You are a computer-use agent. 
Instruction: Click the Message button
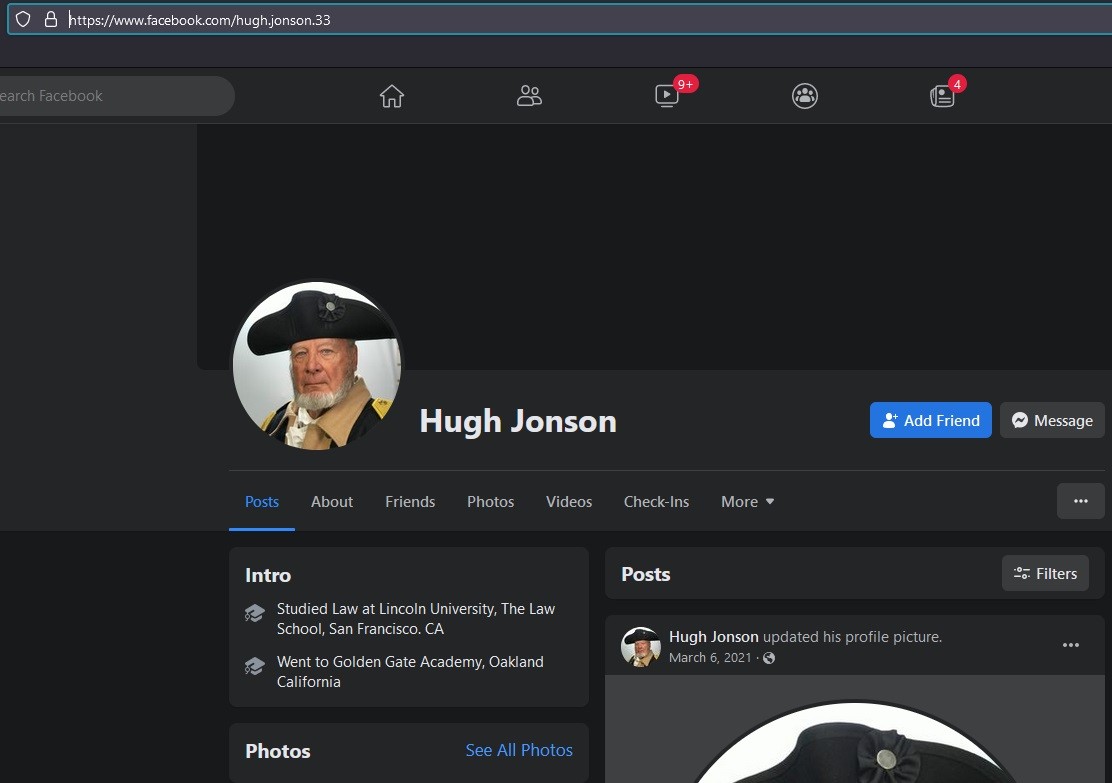(1051, 420)
